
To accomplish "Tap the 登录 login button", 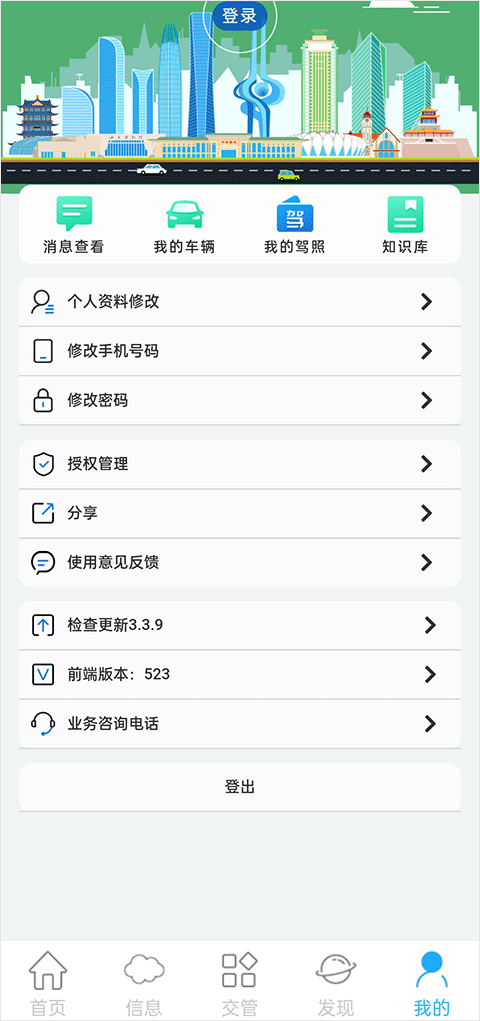I will (x=240, y=16).
